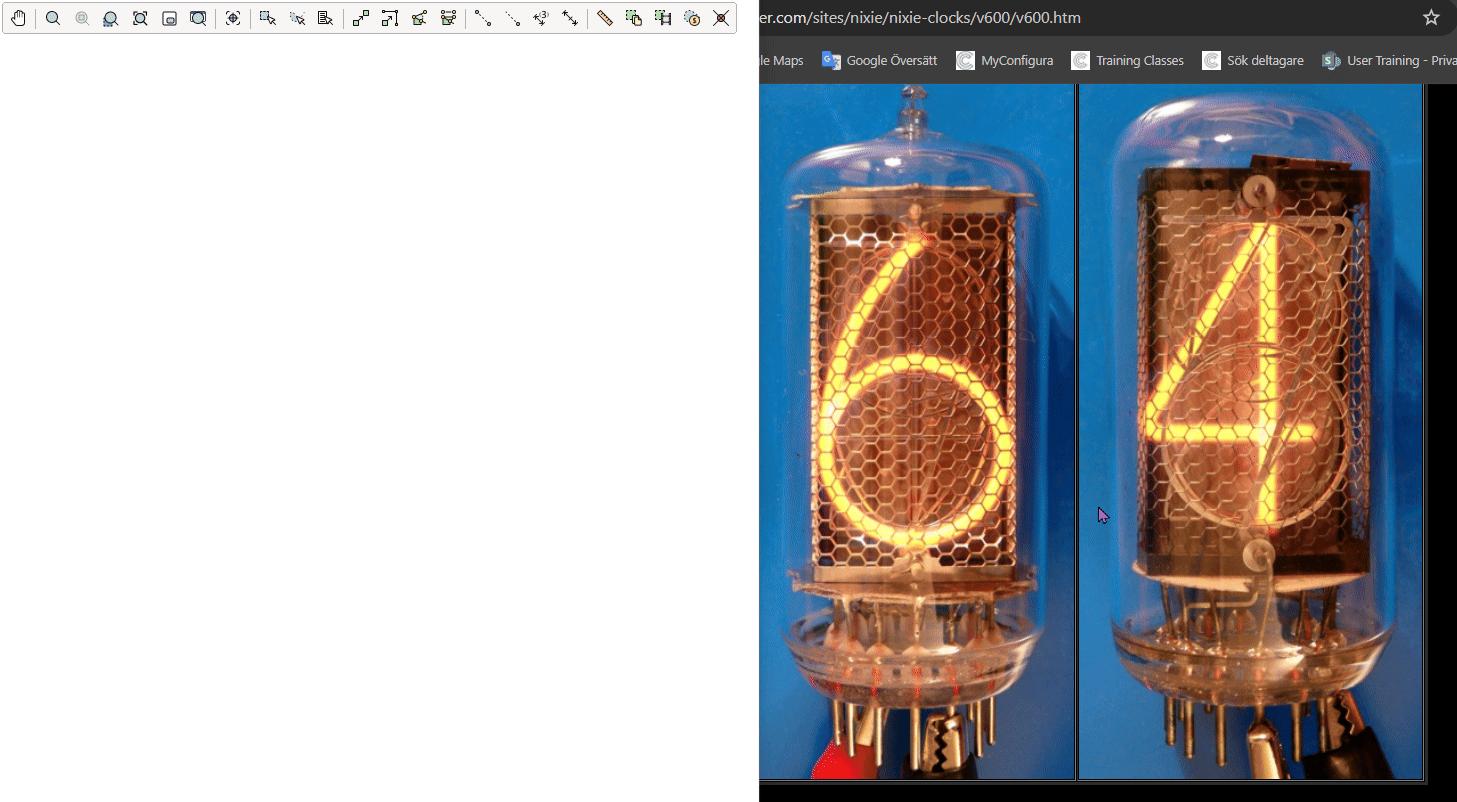1457x802 pixels.
Task: Open the User Training bookmark
Action: coord(1388,60)
